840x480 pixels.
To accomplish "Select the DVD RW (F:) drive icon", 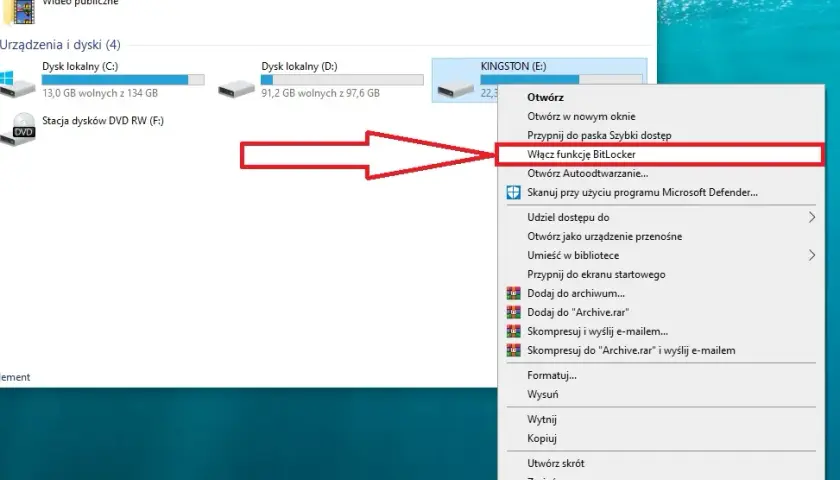I will pos(17,129).
